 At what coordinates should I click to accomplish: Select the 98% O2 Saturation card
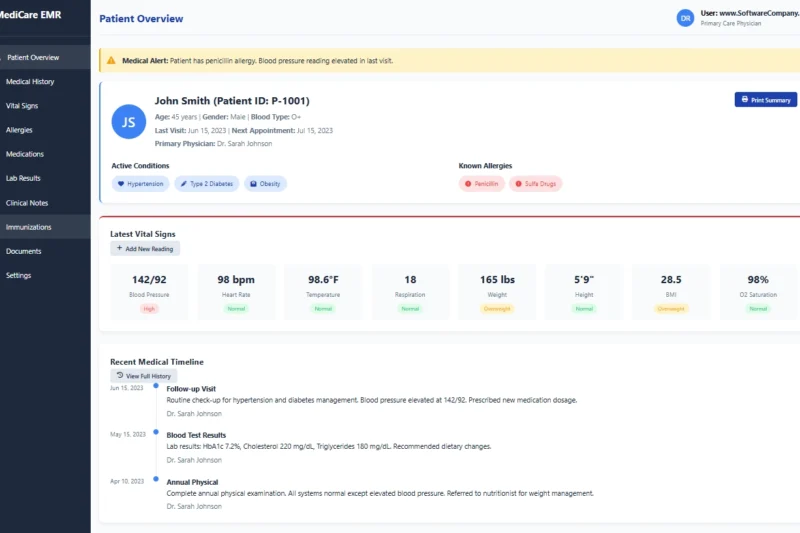click(758, 292)
